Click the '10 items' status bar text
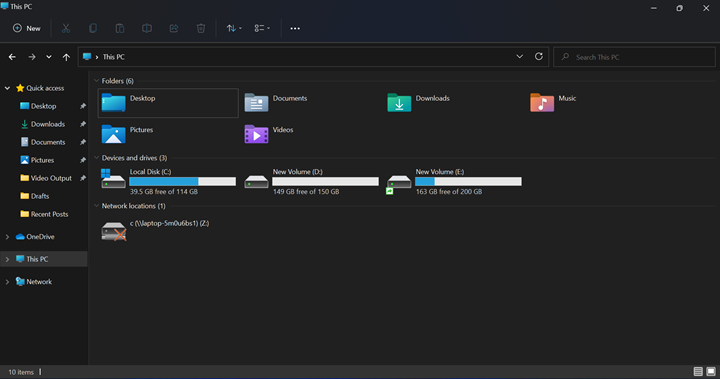 point(21,372)
